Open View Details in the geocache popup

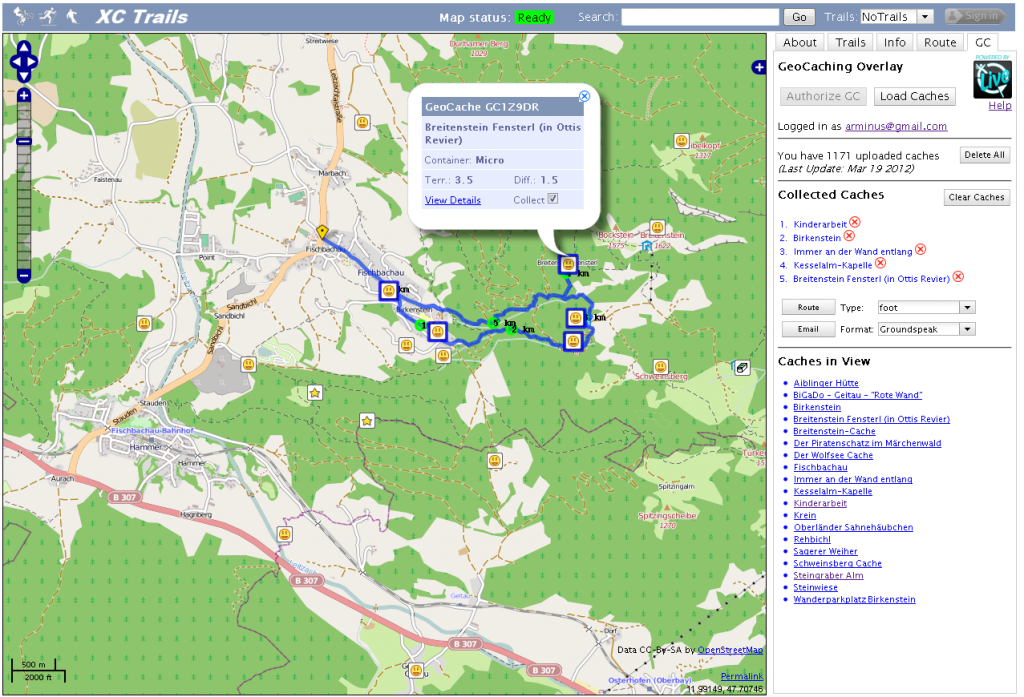point(453,200)
